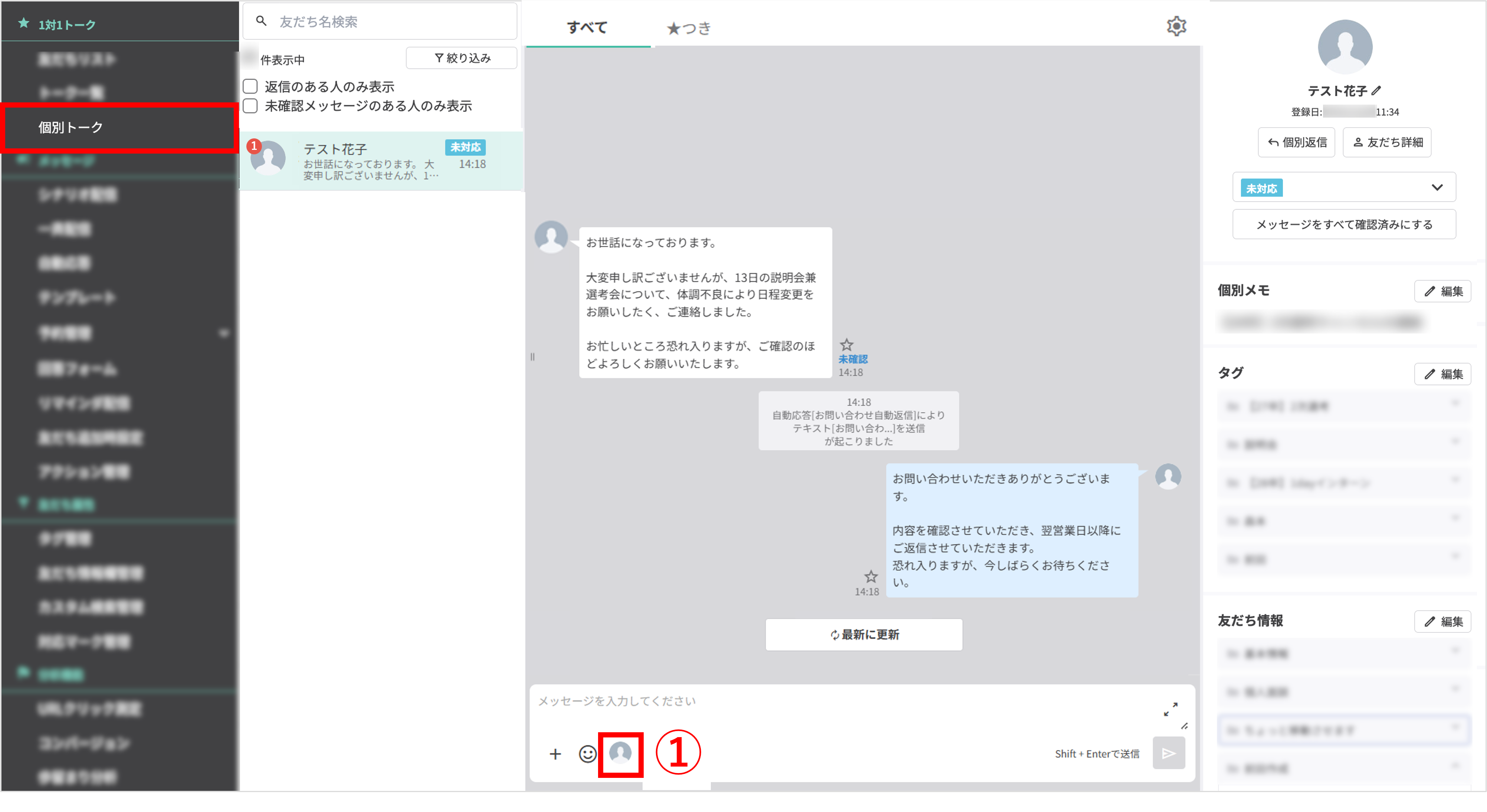The height and width of the screenshot is (812, 1487).
Task: Enable 未確認メッセージのある人のみ表示 checkbox
Action: coord(250,106)
